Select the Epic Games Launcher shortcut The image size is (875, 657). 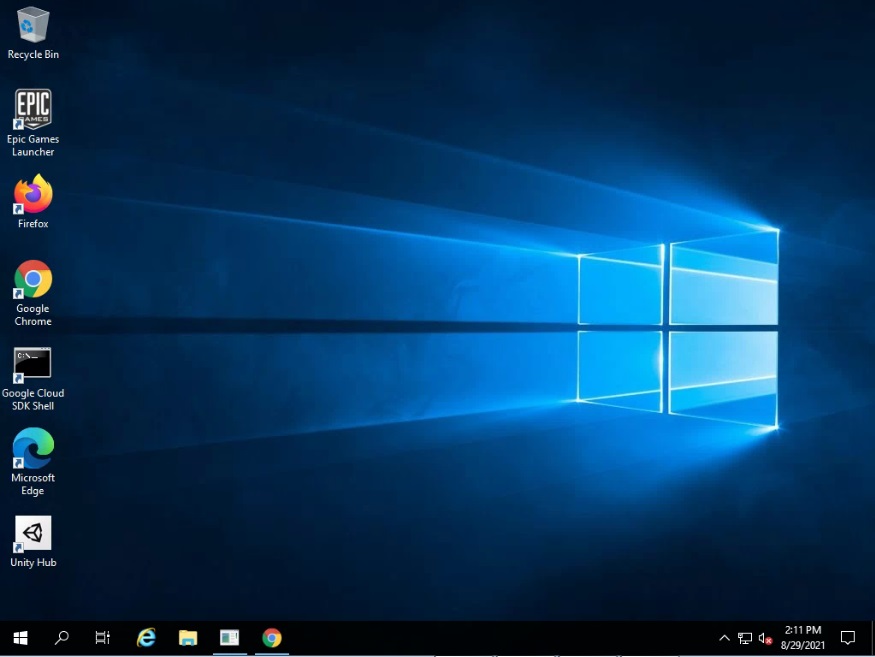[33, 123]
